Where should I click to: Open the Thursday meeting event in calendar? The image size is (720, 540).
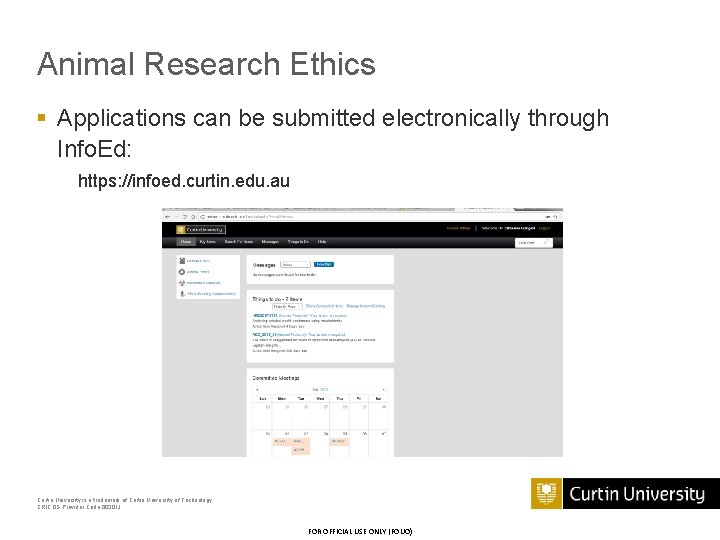click(339, 441)
